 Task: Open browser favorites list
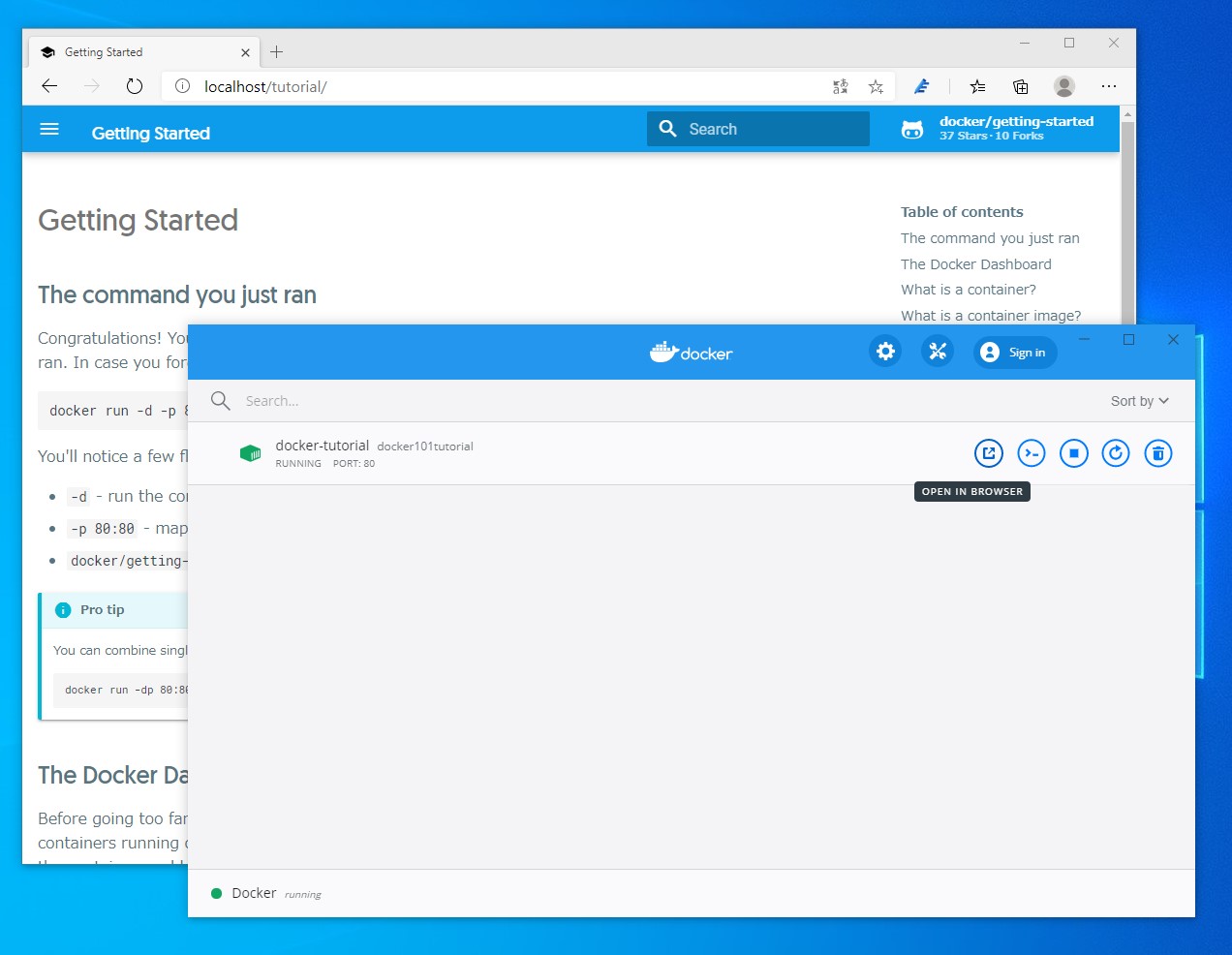point(978,86)
